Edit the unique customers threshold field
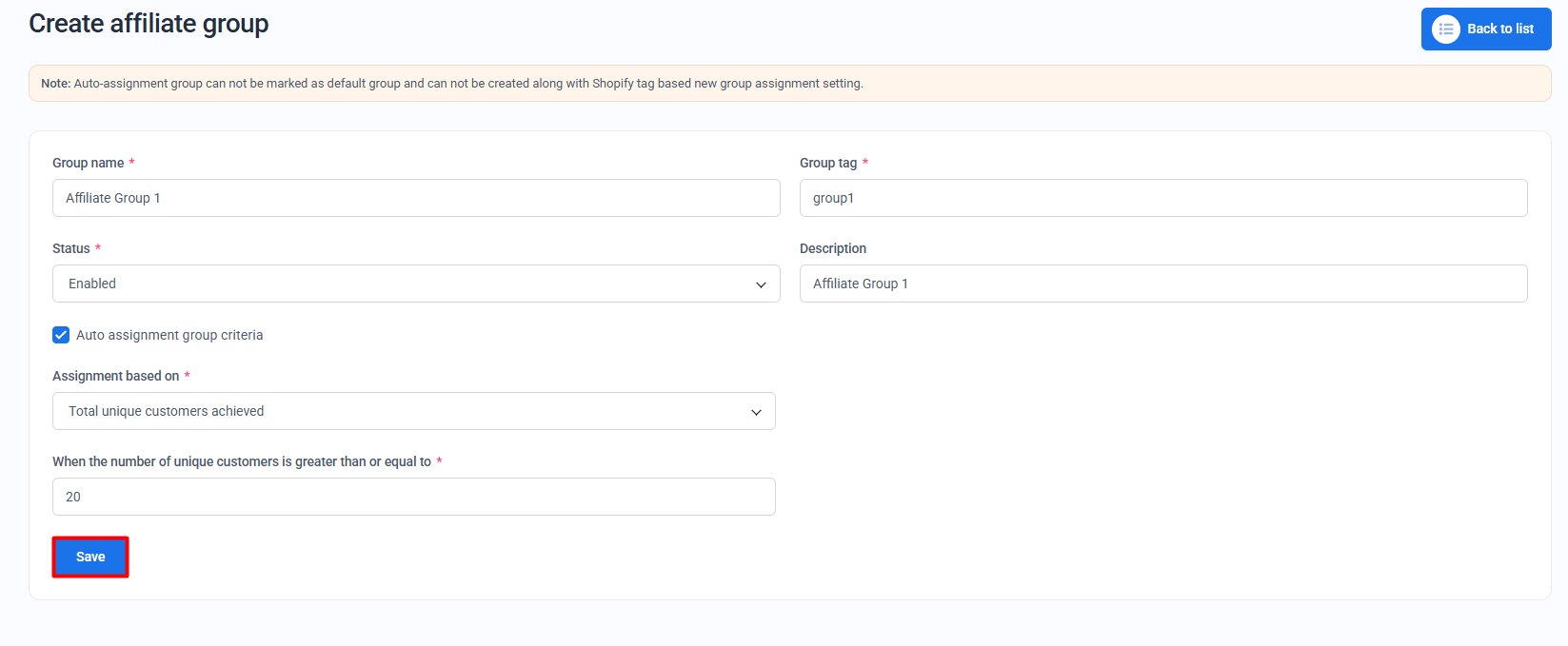The height and width of the screenshot is (646, 1568). pyautogui.click(x=413, y=497)
